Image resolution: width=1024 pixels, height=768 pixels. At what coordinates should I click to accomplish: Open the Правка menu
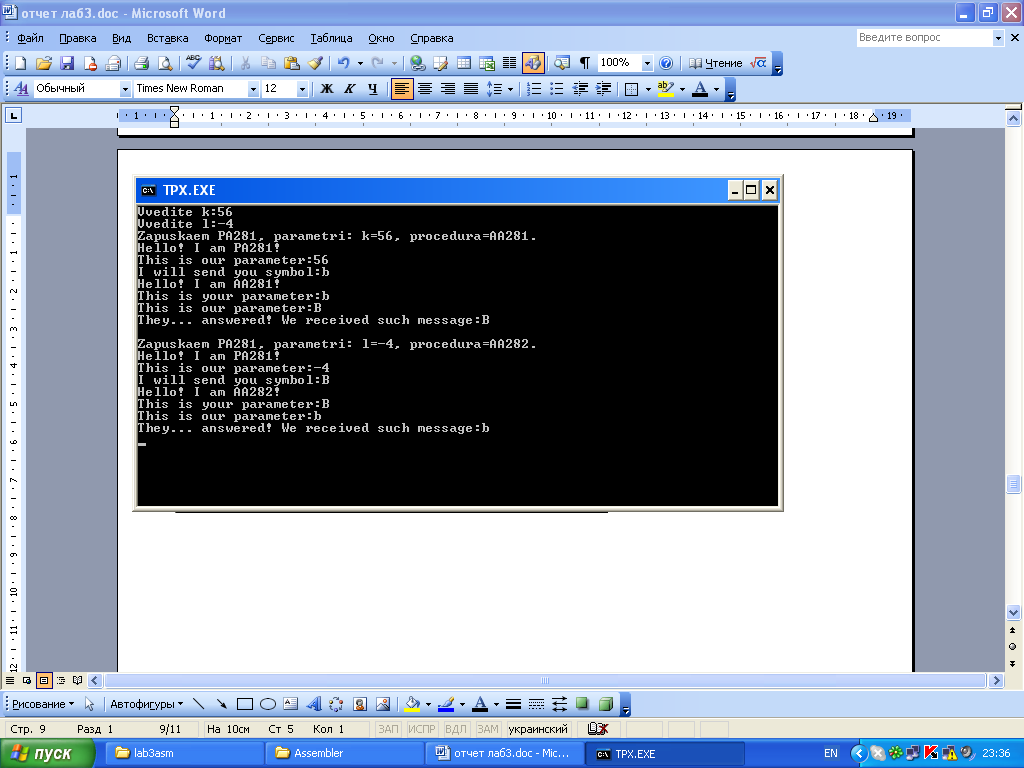tap(78, 38)
